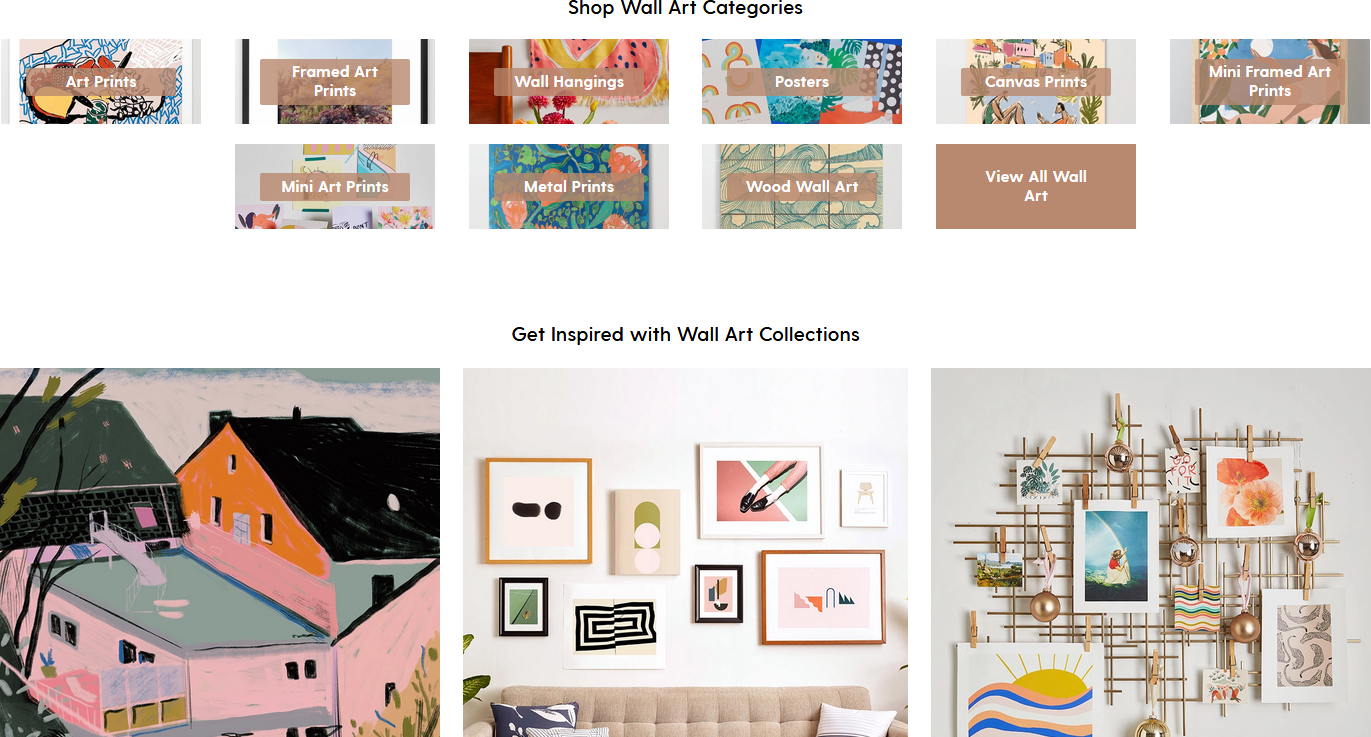The width and height of the screenshot is (1371, 737).
Task: Click the loafers framed print on gallery wall
Action: tap(761, 491)
